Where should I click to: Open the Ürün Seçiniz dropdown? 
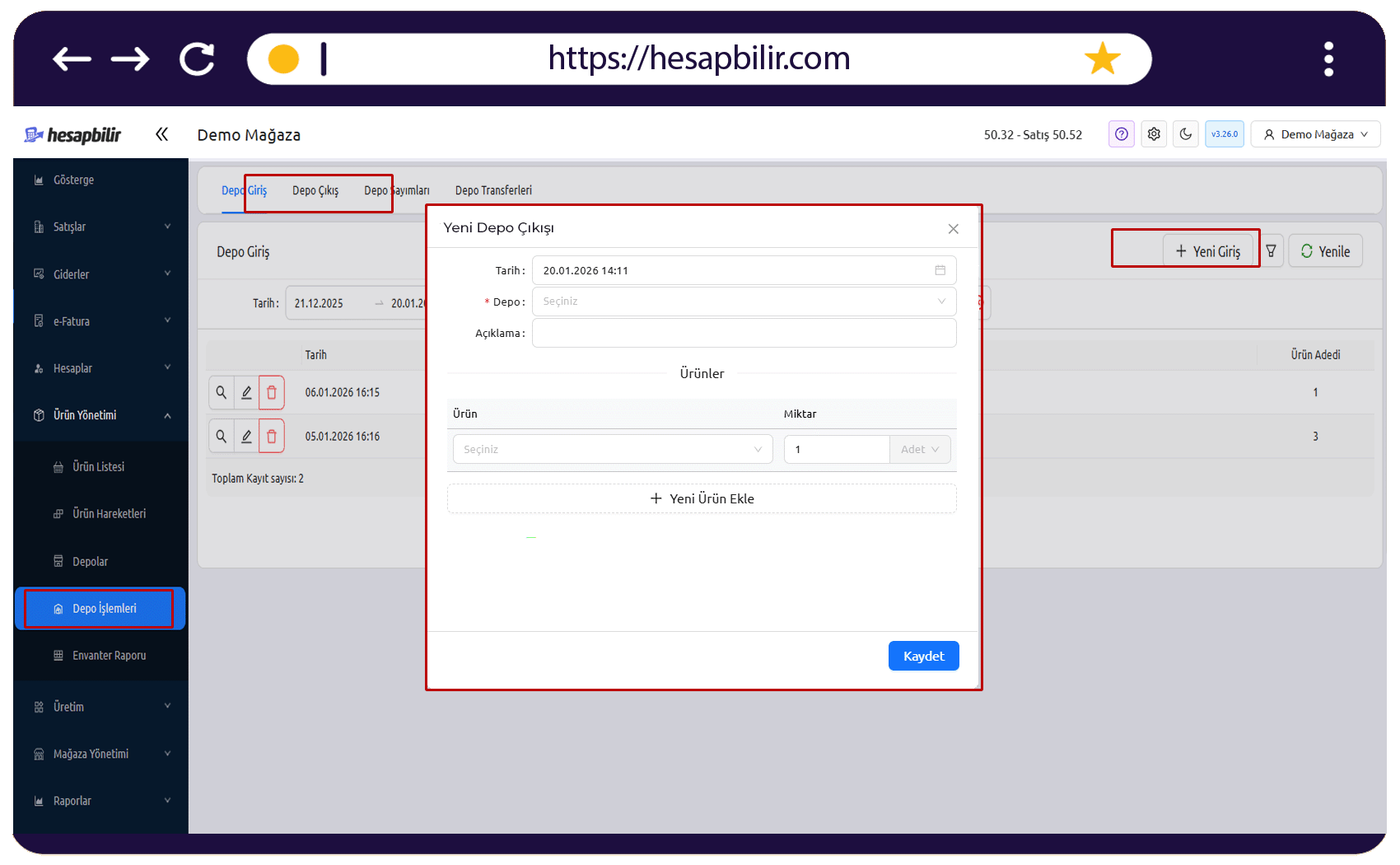point(613,450)
